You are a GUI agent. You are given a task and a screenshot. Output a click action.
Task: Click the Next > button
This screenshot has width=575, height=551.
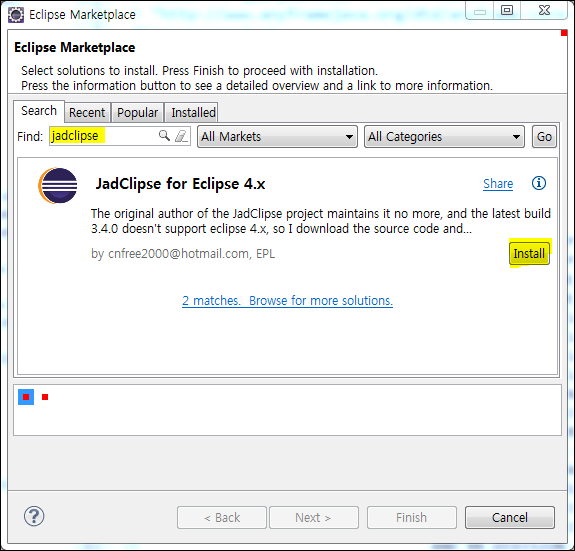[314, 518]
